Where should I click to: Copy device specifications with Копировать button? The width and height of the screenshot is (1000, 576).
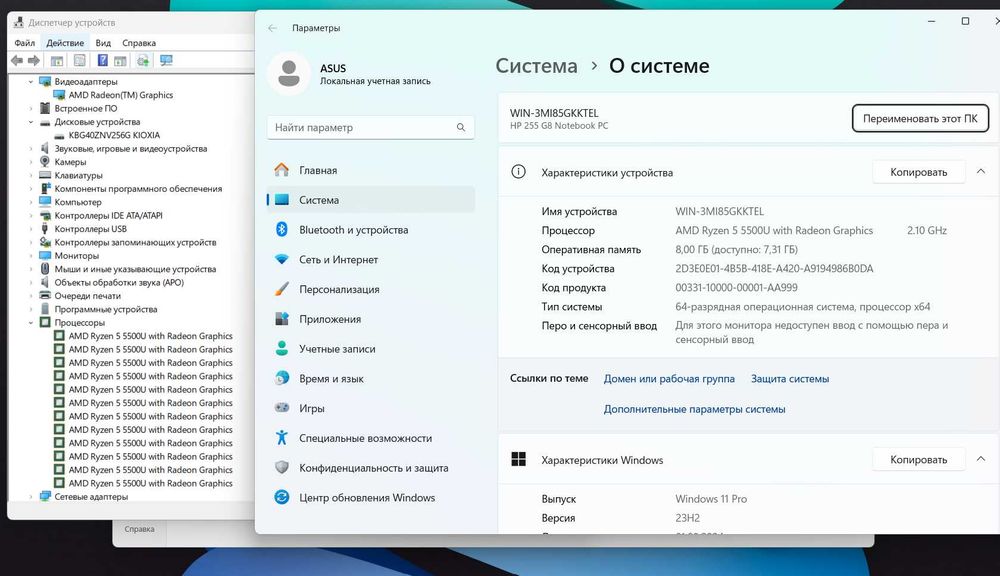click(918, 172)
